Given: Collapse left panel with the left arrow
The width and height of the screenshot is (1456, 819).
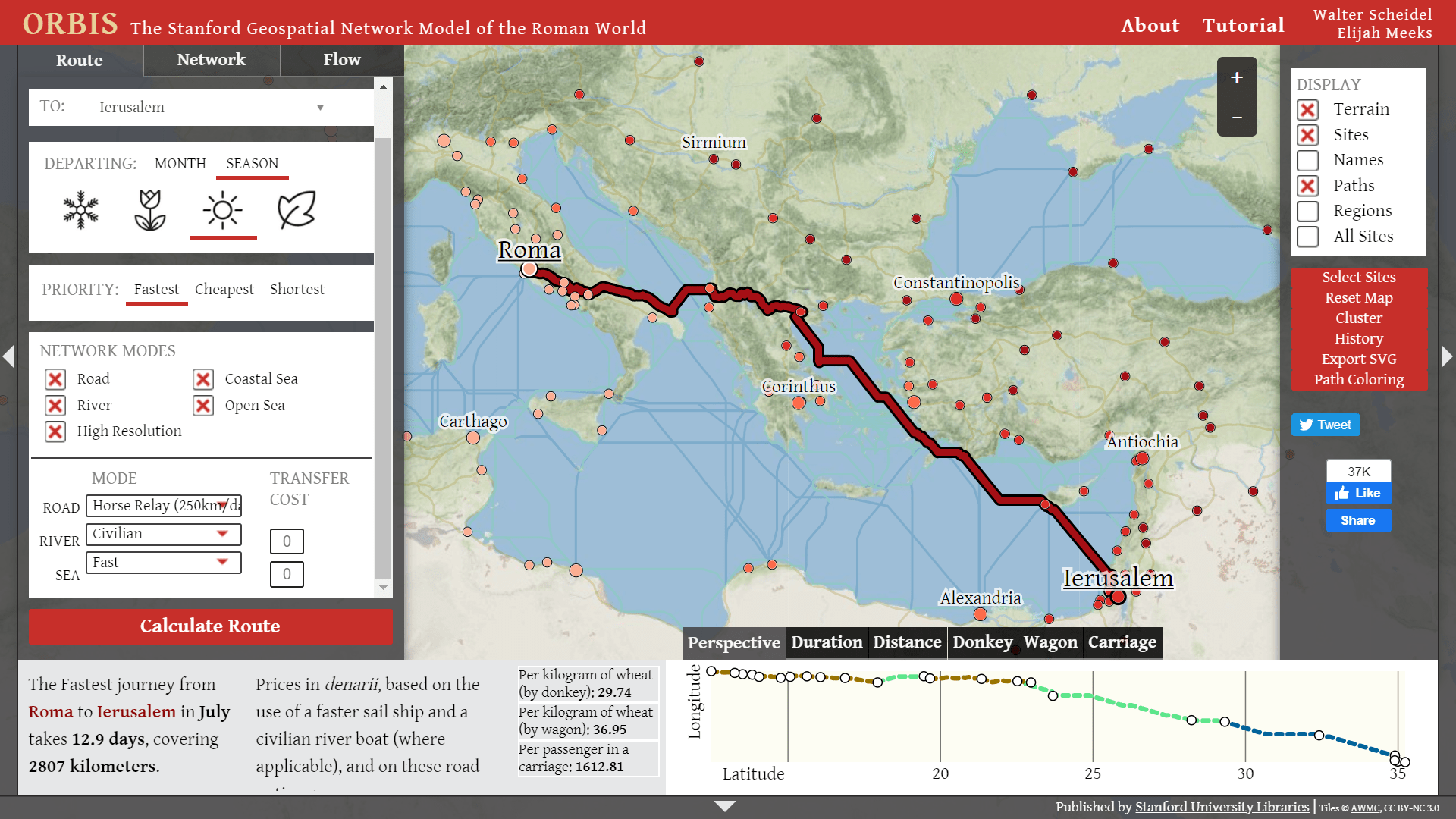Looking at the screenshot, I should pyautogui.click(x=8, y=356).
